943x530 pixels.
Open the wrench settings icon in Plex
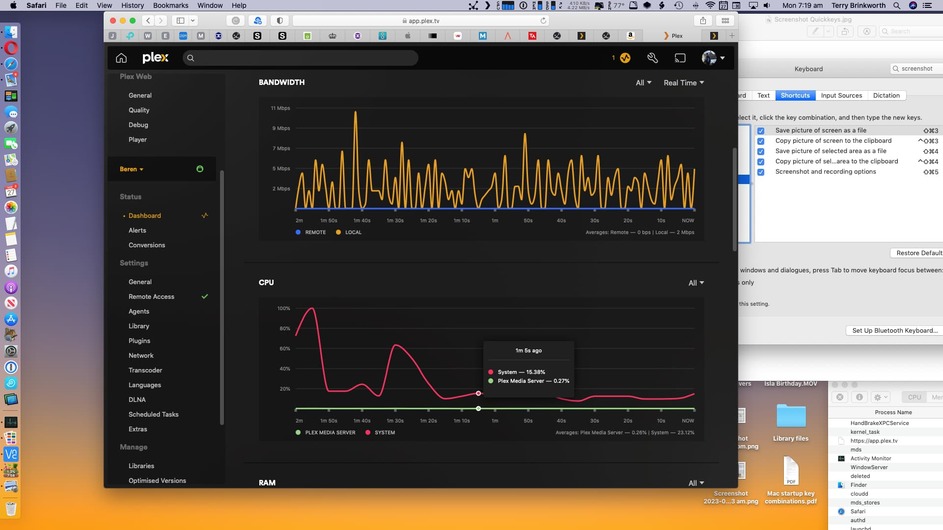(653, 58)
